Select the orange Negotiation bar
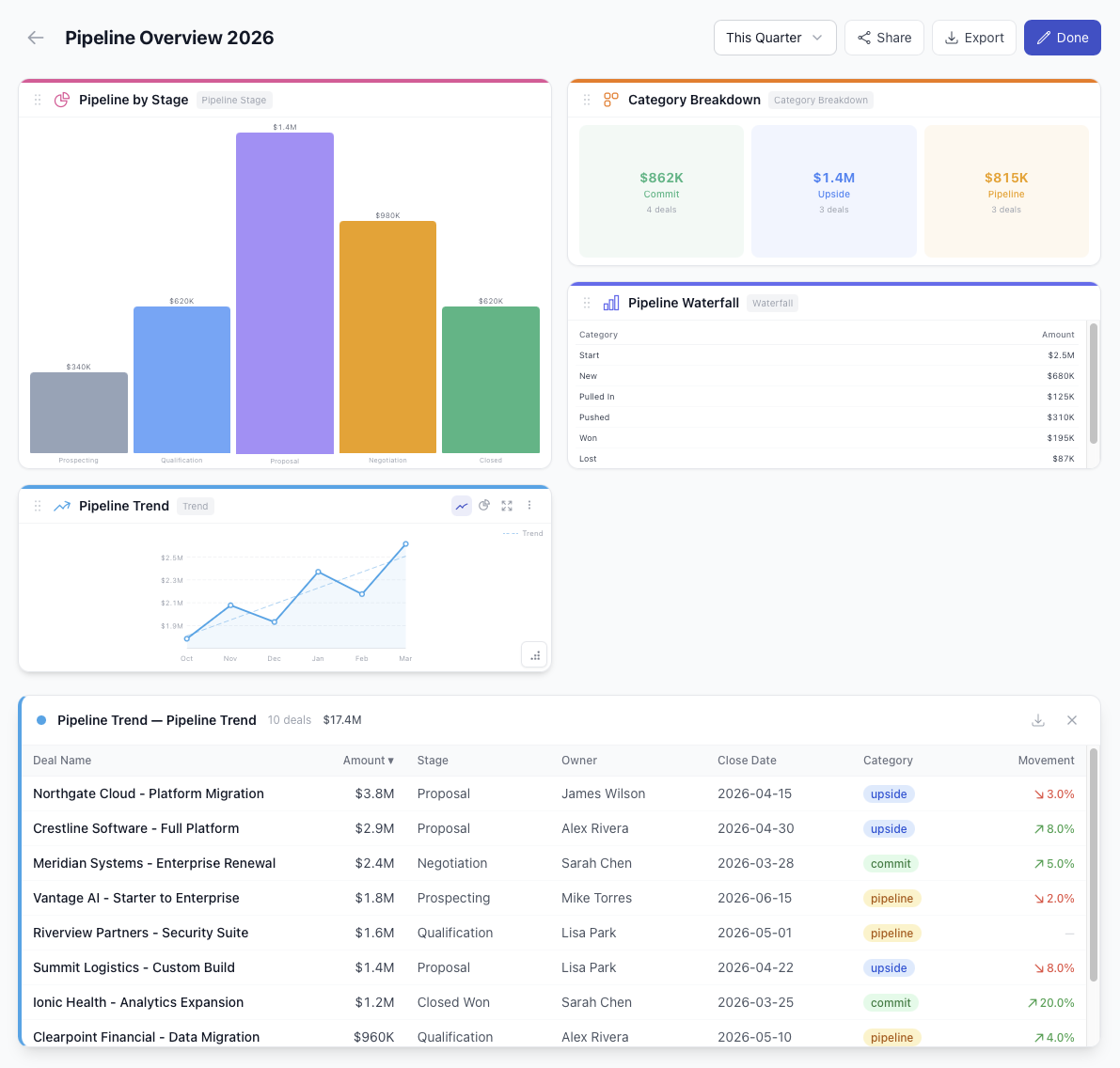Screen dimensions: 1120x1068 [x=387, y=337]
